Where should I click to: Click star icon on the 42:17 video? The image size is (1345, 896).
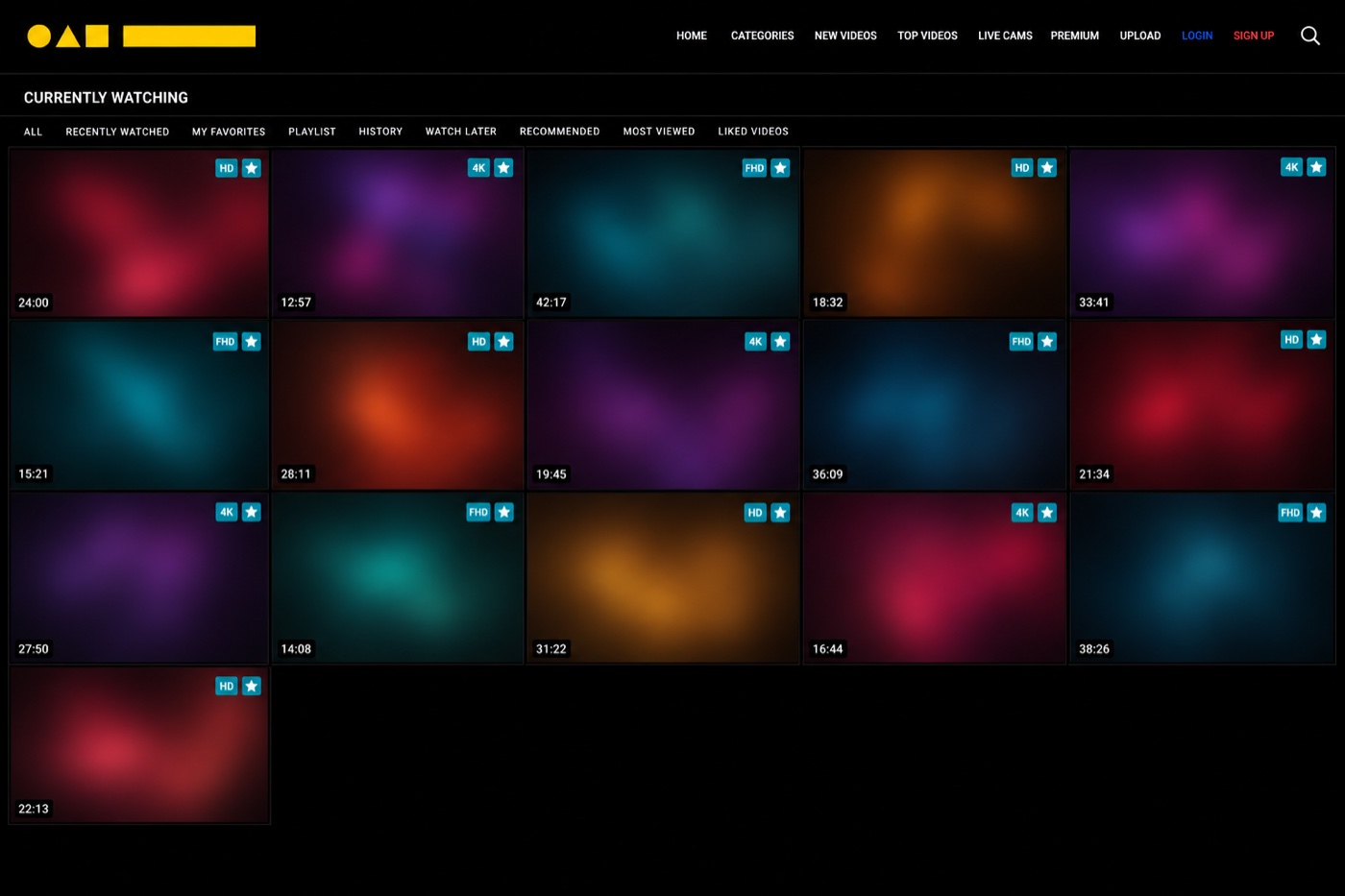[x=780, y=168]
